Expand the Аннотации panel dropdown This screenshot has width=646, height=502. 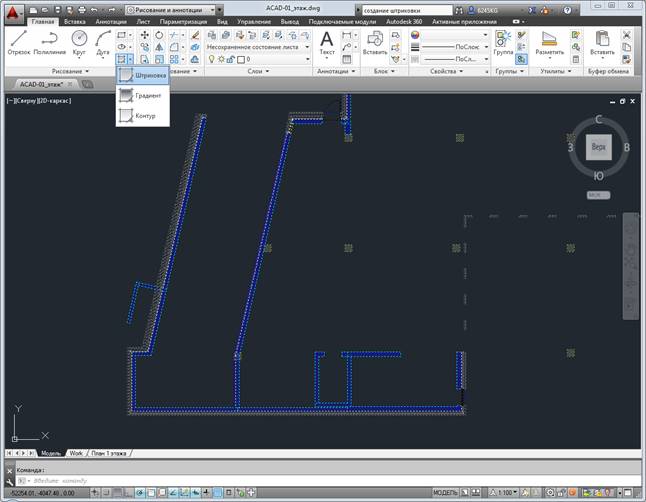pyautogui.click(x=336, y=71)
